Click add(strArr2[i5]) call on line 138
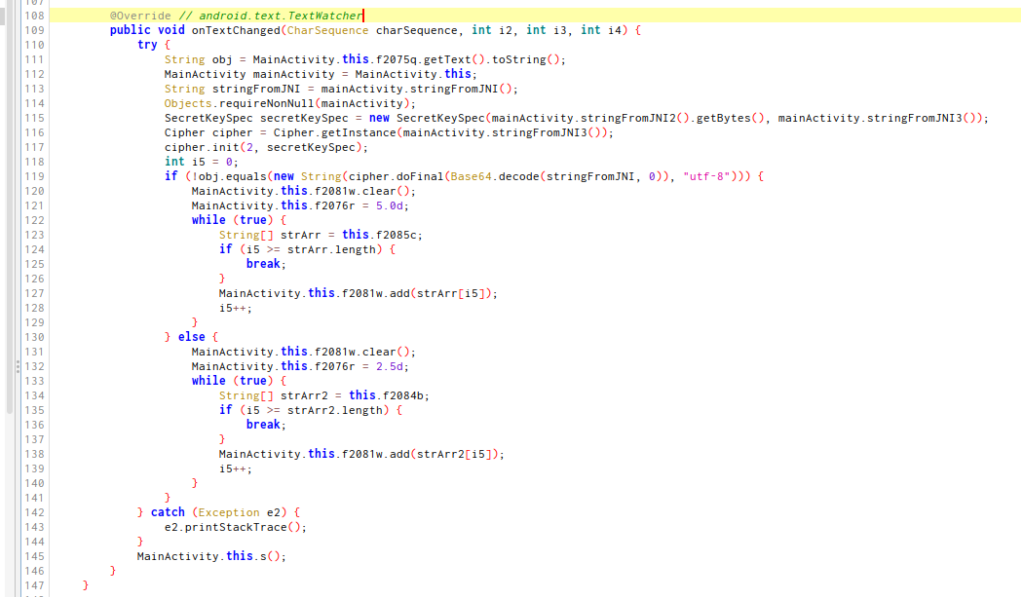The width and height of the screenshot is (1021, 597). 444,454
